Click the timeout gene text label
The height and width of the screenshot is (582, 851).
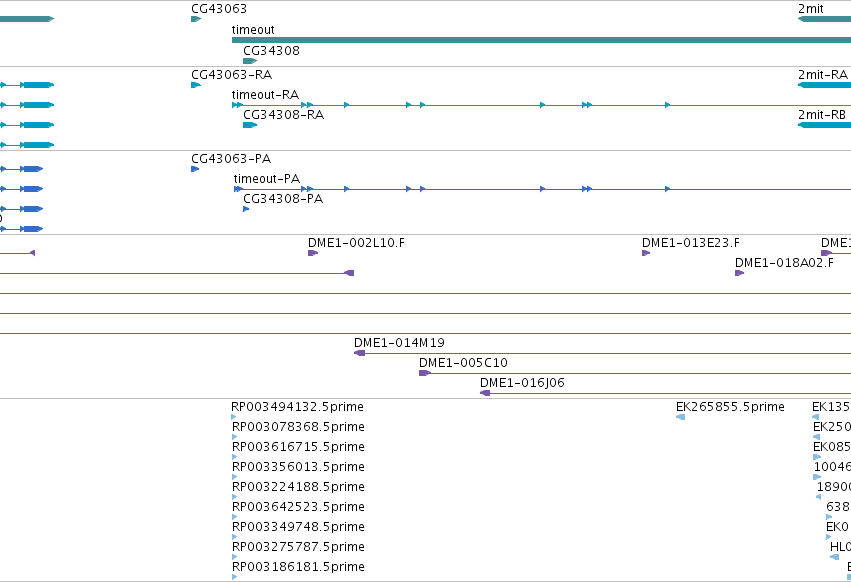point(253,30)
